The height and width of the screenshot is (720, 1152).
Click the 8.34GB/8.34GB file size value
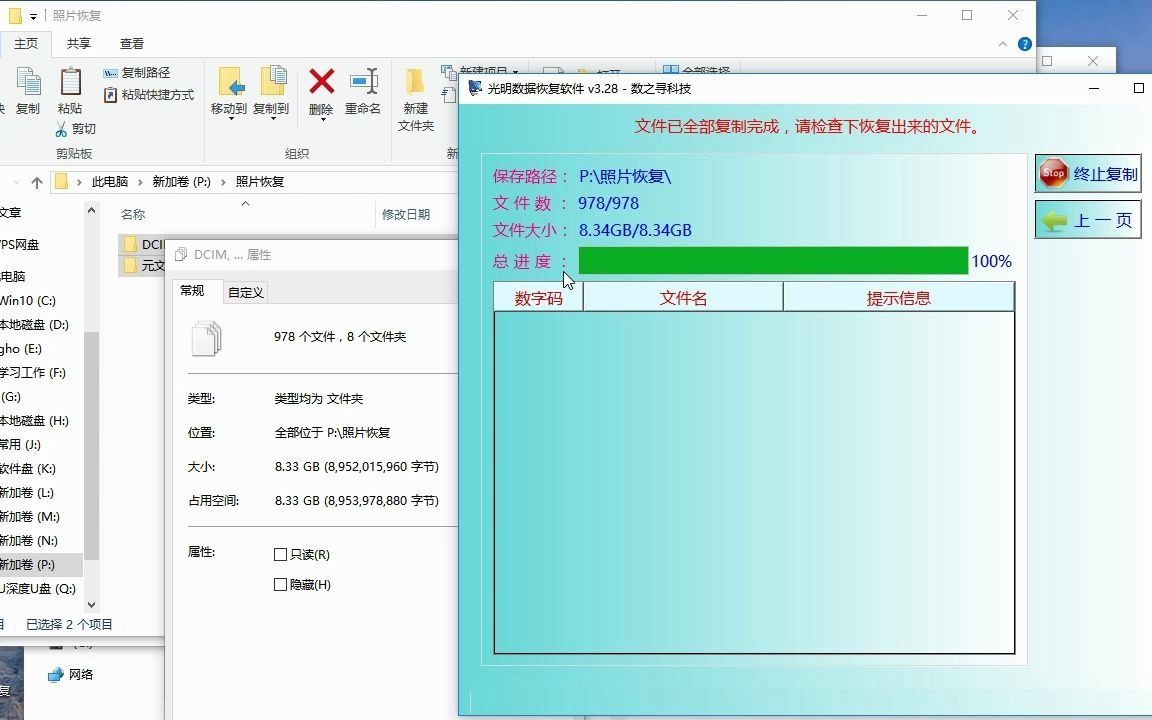(636, 231)
